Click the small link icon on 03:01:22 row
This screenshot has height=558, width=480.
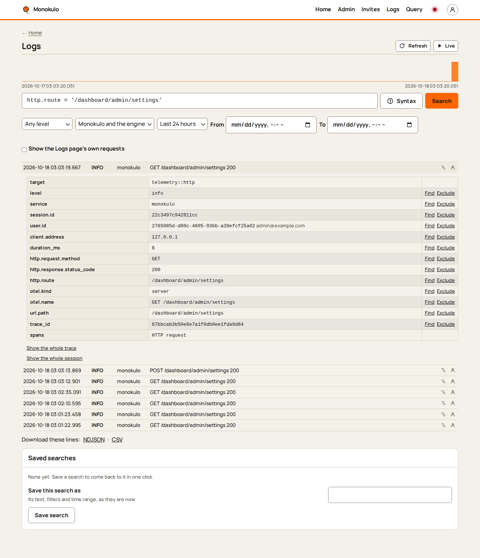443,425
